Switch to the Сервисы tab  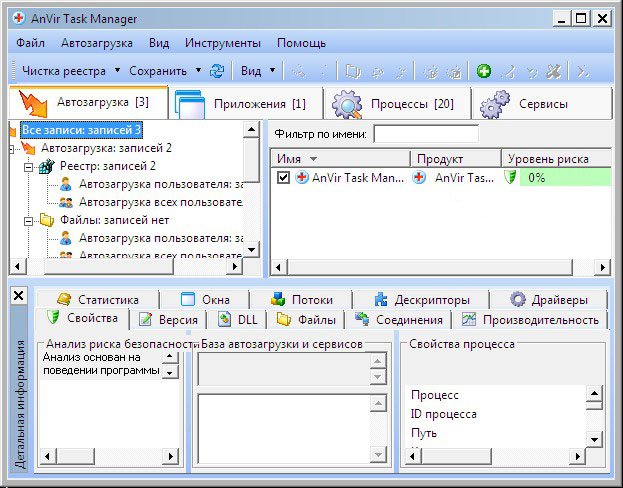click(542, 104)
